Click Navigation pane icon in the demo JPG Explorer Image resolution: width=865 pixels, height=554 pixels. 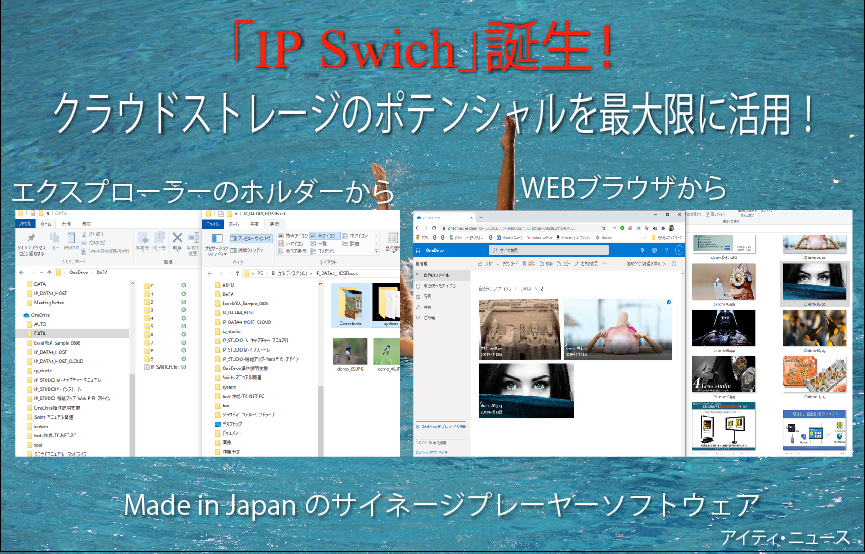pos(217,238)
